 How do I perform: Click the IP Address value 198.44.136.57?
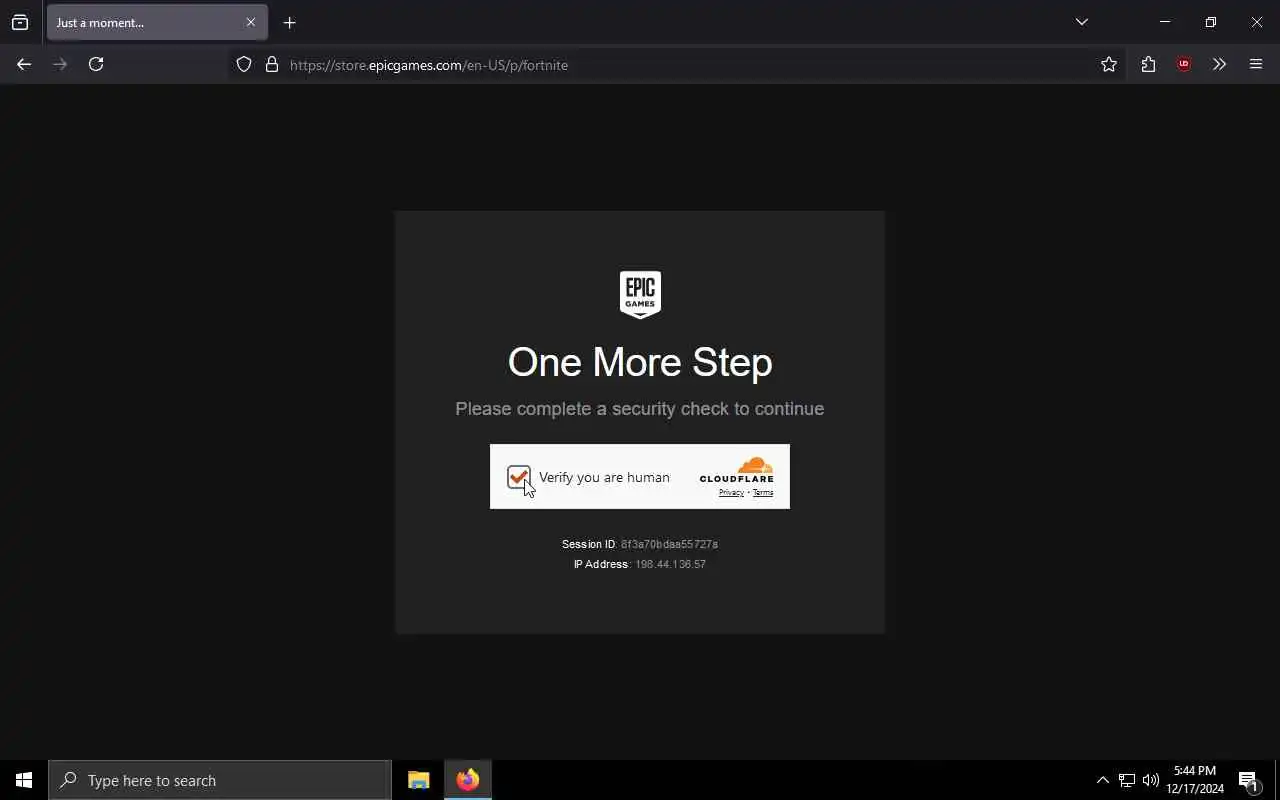(x=670, y=564)
